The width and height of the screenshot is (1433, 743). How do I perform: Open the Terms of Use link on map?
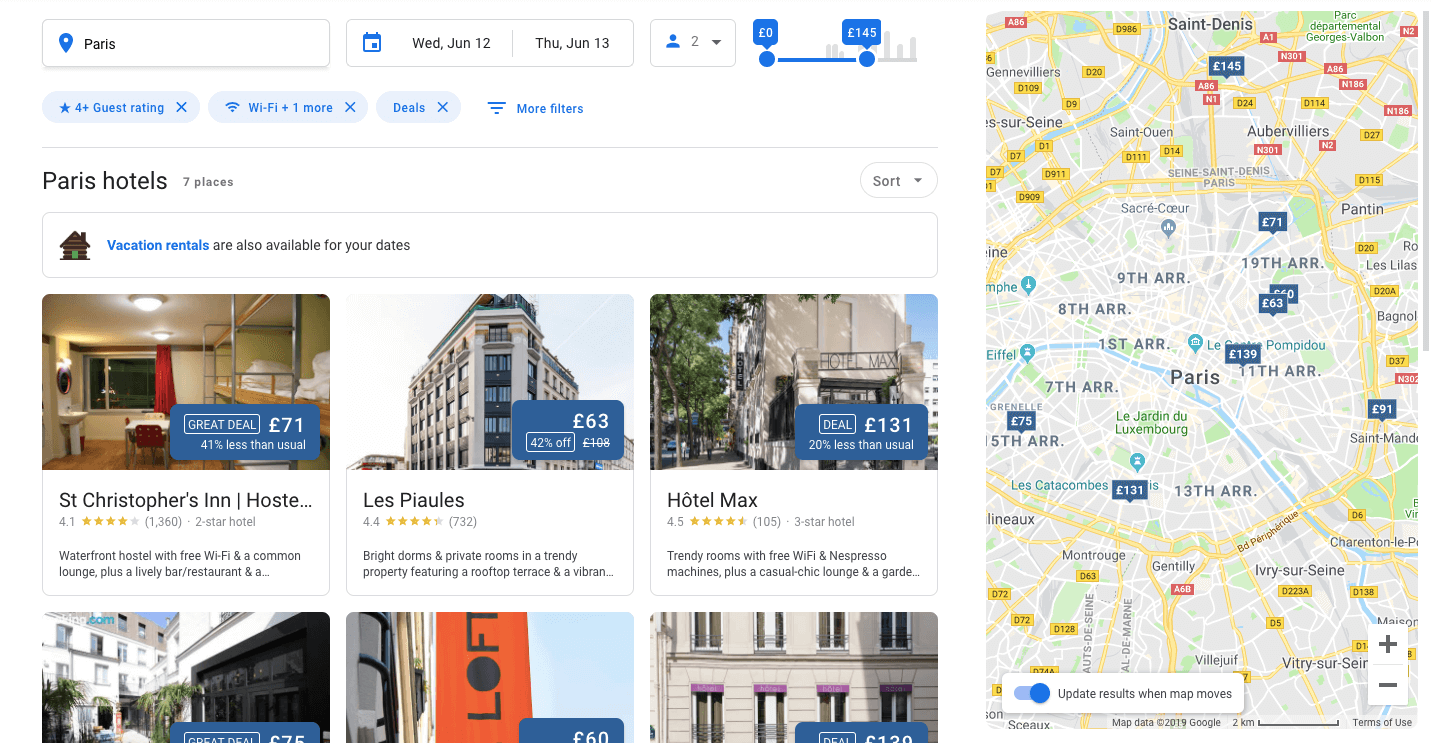coord(1382,722)
